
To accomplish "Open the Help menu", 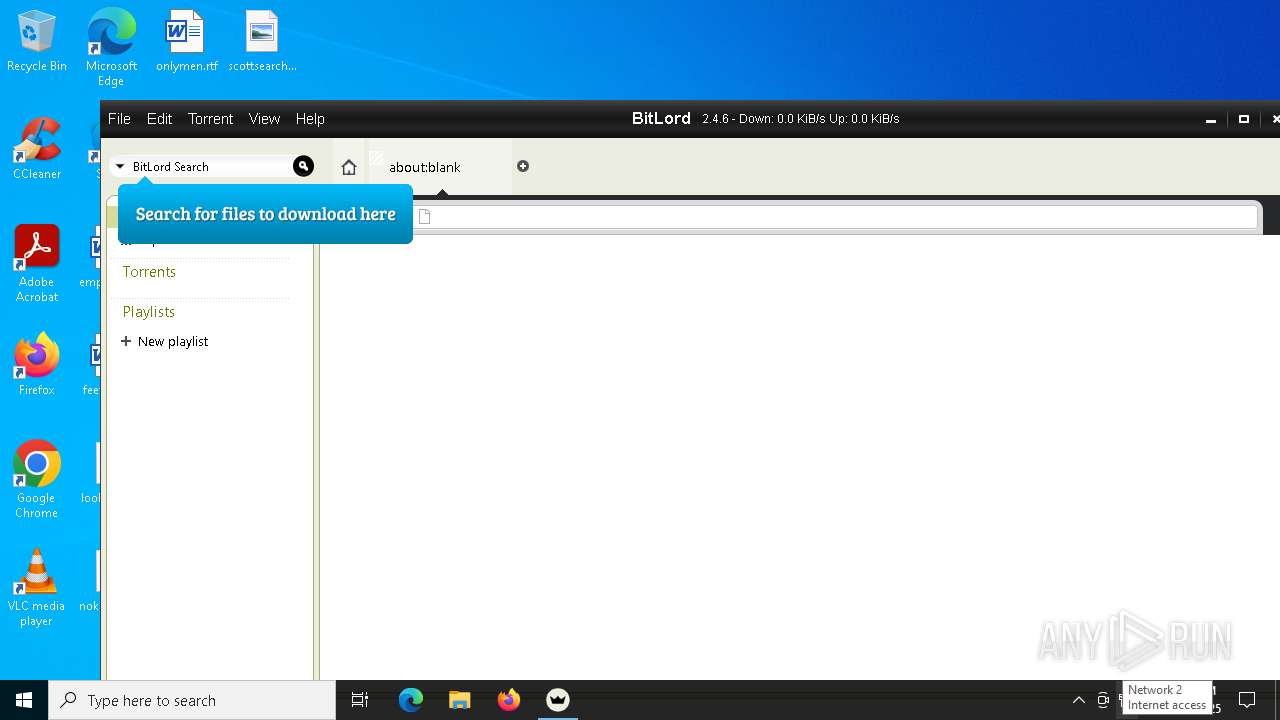I will 310,118.
